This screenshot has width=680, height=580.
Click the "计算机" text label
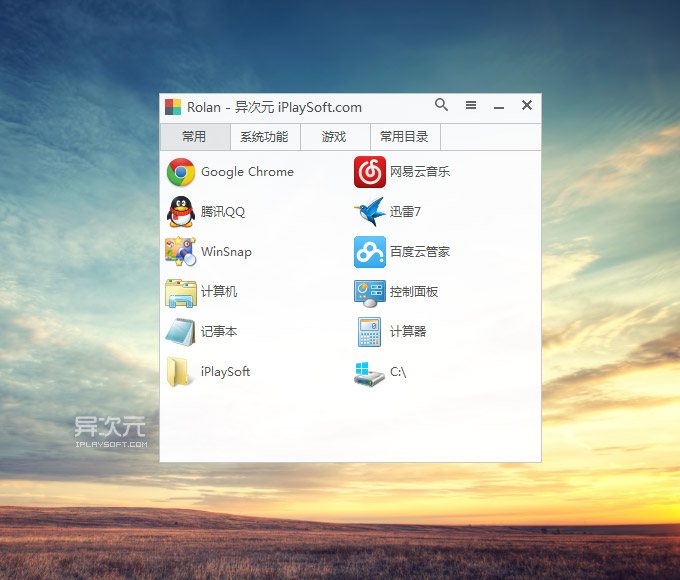click(219, 292)
